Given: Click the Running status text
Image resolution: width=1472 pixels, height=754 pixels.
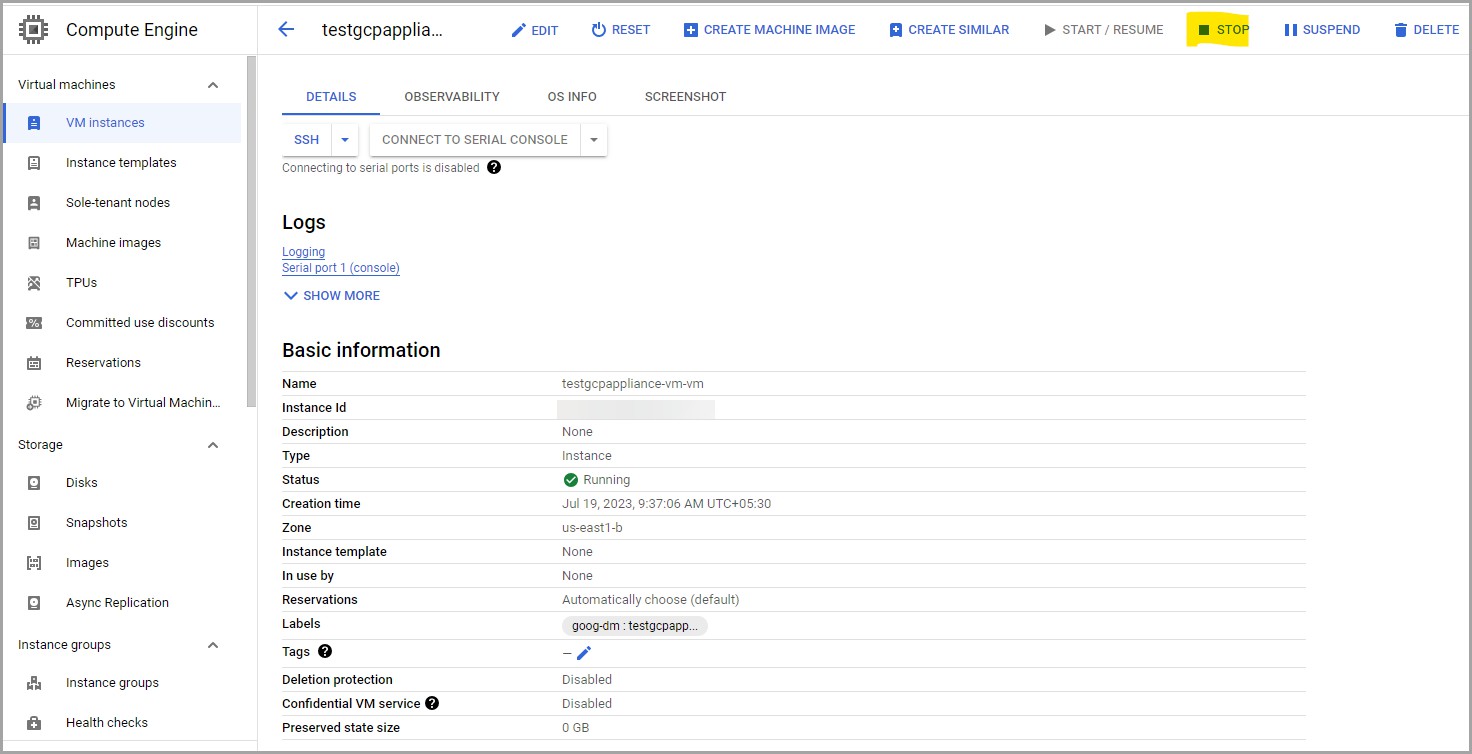Looking at the screenshot, I should (x=607, y=480).
